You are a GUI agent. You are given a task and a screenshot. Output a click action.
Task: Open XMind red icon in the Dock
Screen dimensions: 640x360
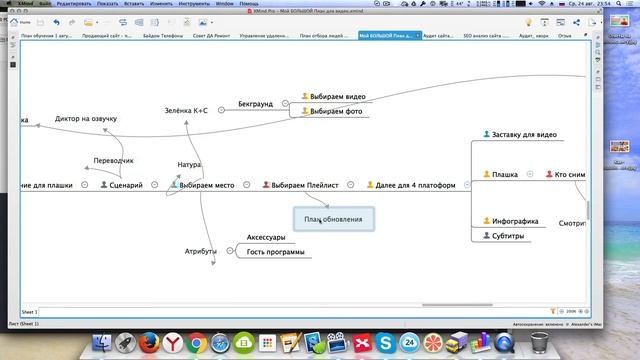362,343
